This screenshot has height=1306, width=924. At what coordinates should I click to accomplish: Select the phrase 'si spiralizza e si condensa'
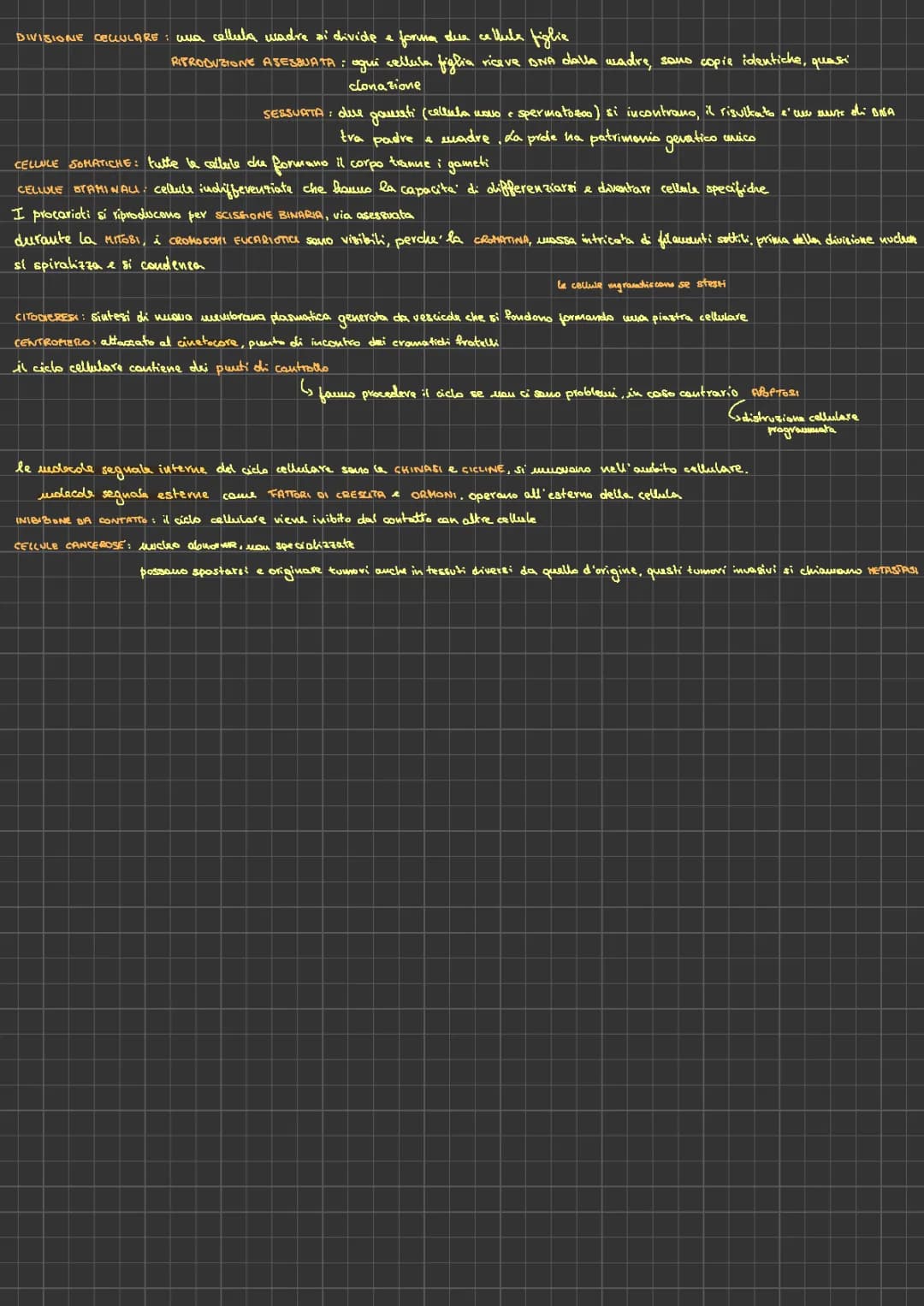point(110,265)
